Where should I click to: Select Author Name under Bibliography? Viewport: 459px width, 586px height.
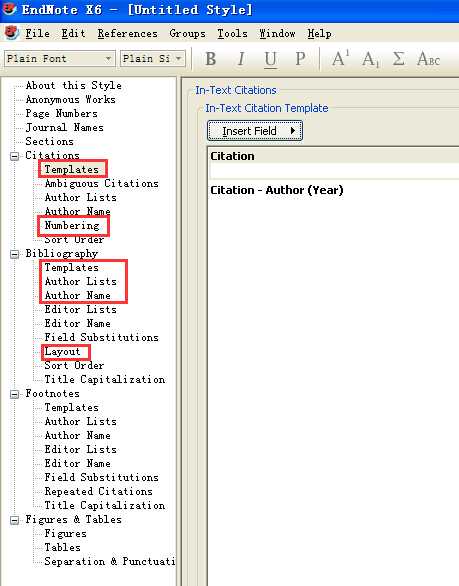pos(77,296)
